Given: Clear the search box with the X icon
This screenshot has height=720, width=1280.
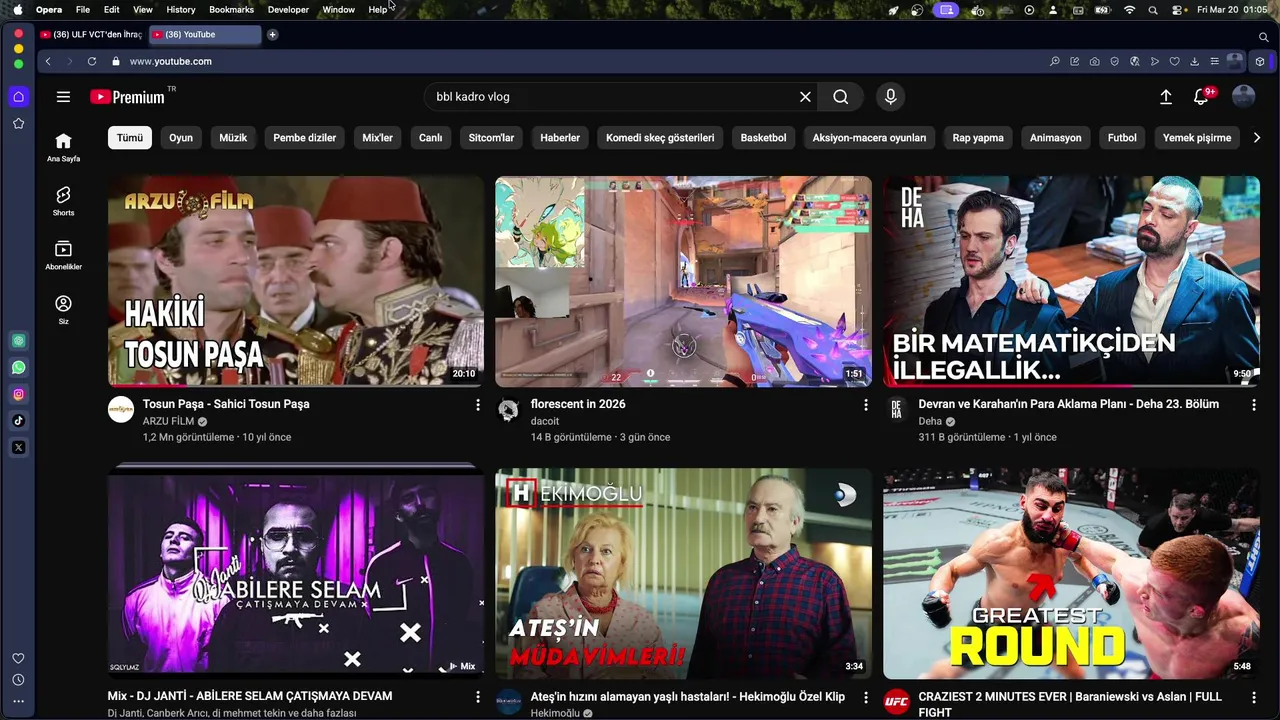Looking at the screenshot, I should click(x=805, y=97).
